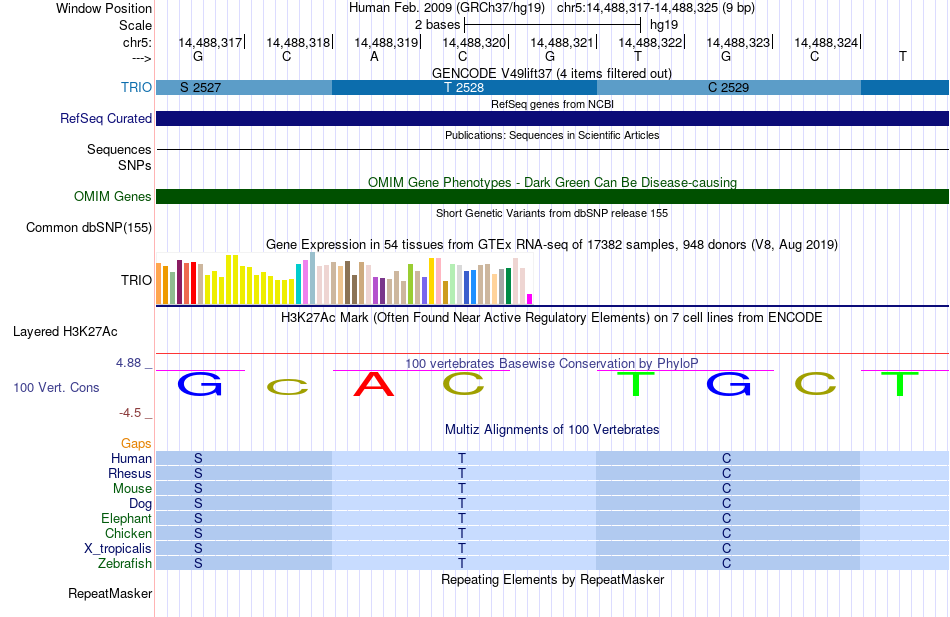Open the Repeating Elements by RepeatMasker title
The height and width of the screenshot is (617, 950).
coord(552,579)
